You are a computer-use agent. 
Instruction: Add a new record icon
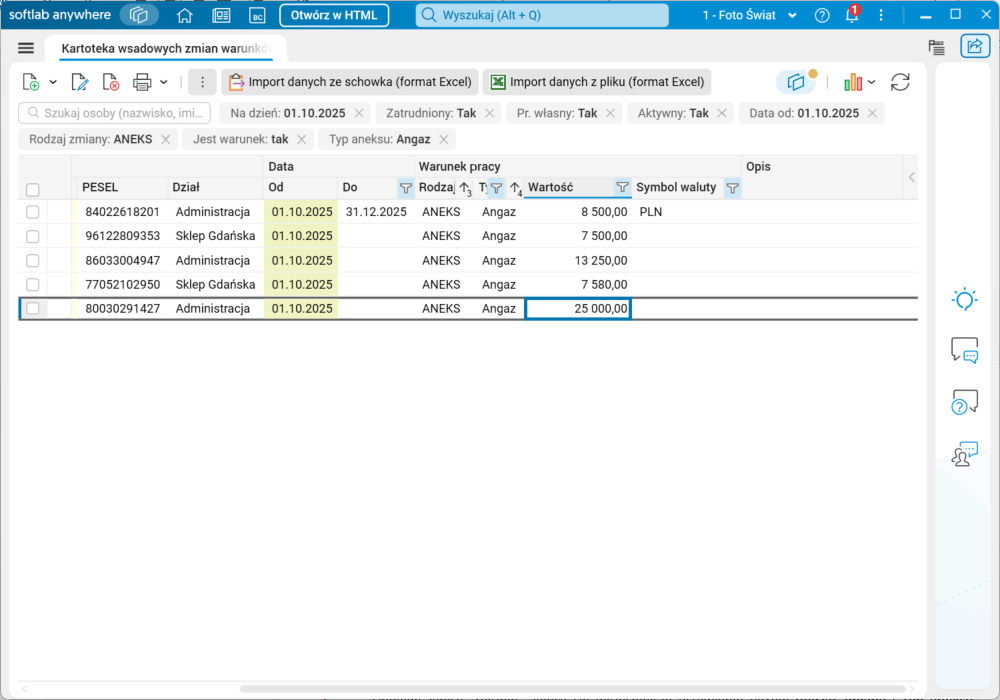(x=31, y=82)
